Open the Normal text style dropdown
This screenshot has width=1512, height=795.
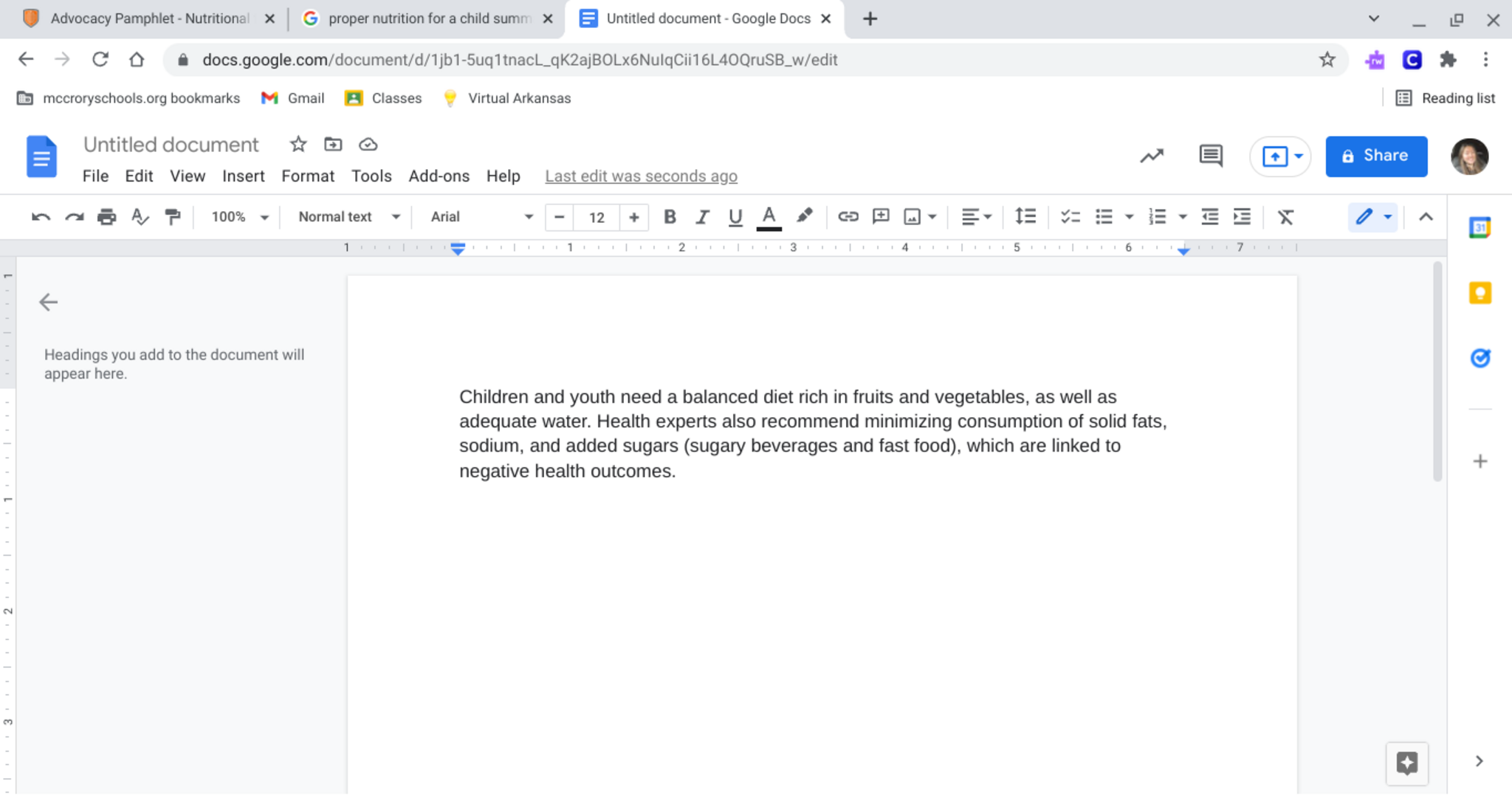point(348,217)
